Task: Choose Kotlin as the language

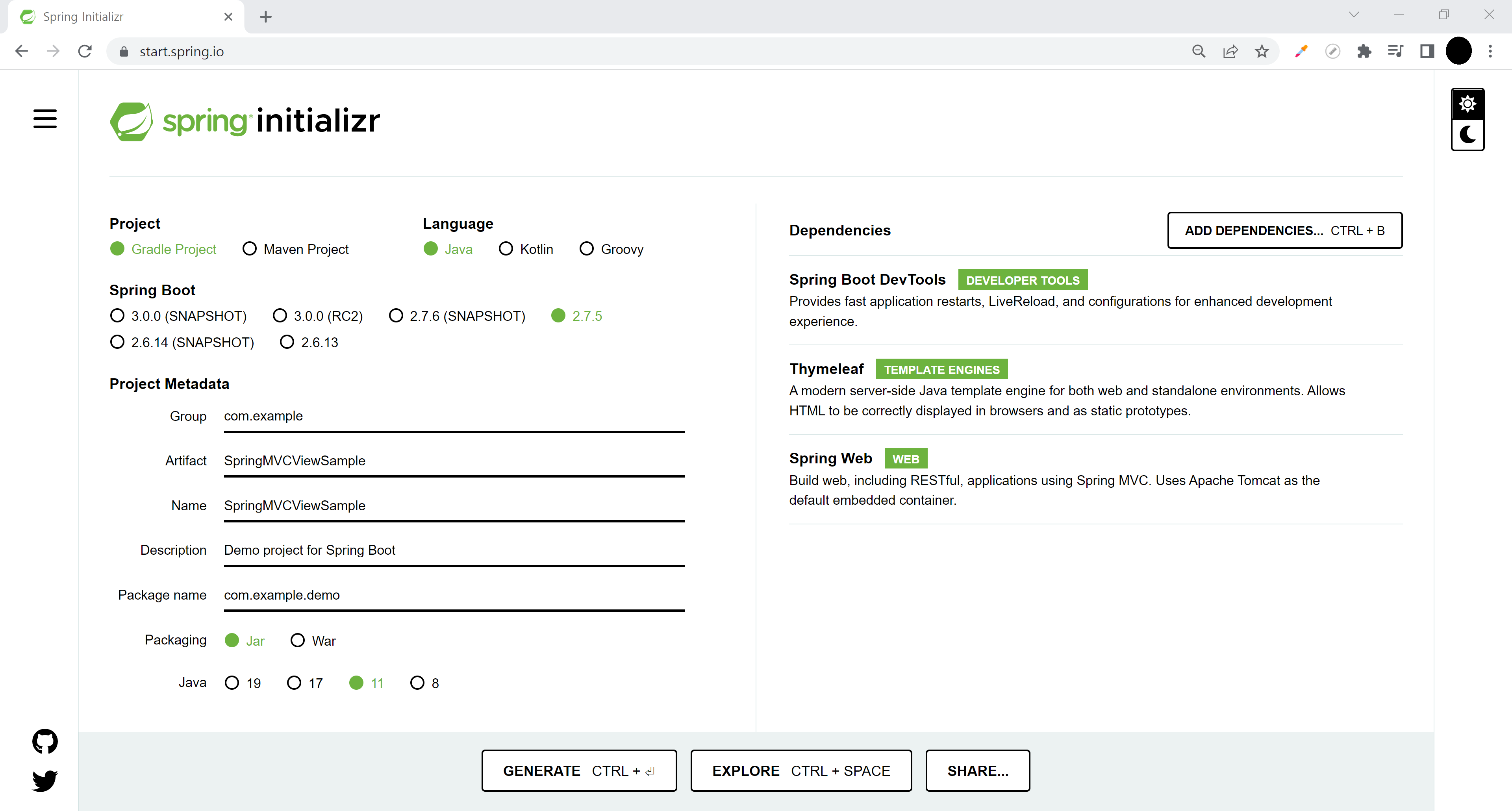Action: (505, 249)
